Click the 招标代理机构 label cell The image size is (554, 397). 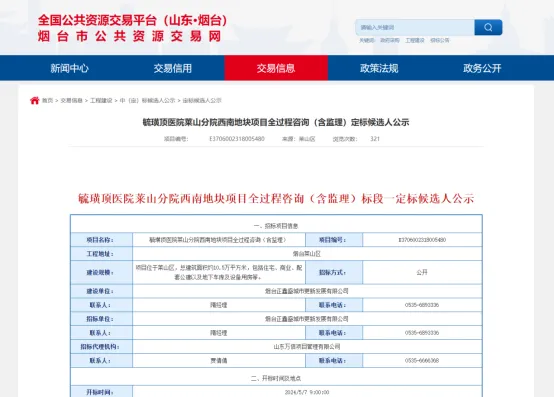click(x=101, y=346)
